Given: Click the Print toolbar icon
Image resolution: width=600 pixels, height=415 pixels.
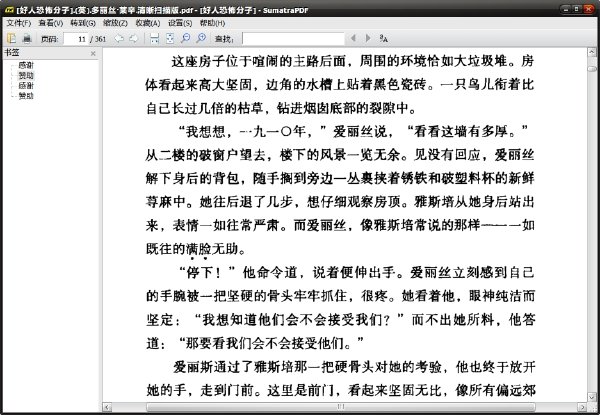Looking at the screenshot, I should [26, 38].
